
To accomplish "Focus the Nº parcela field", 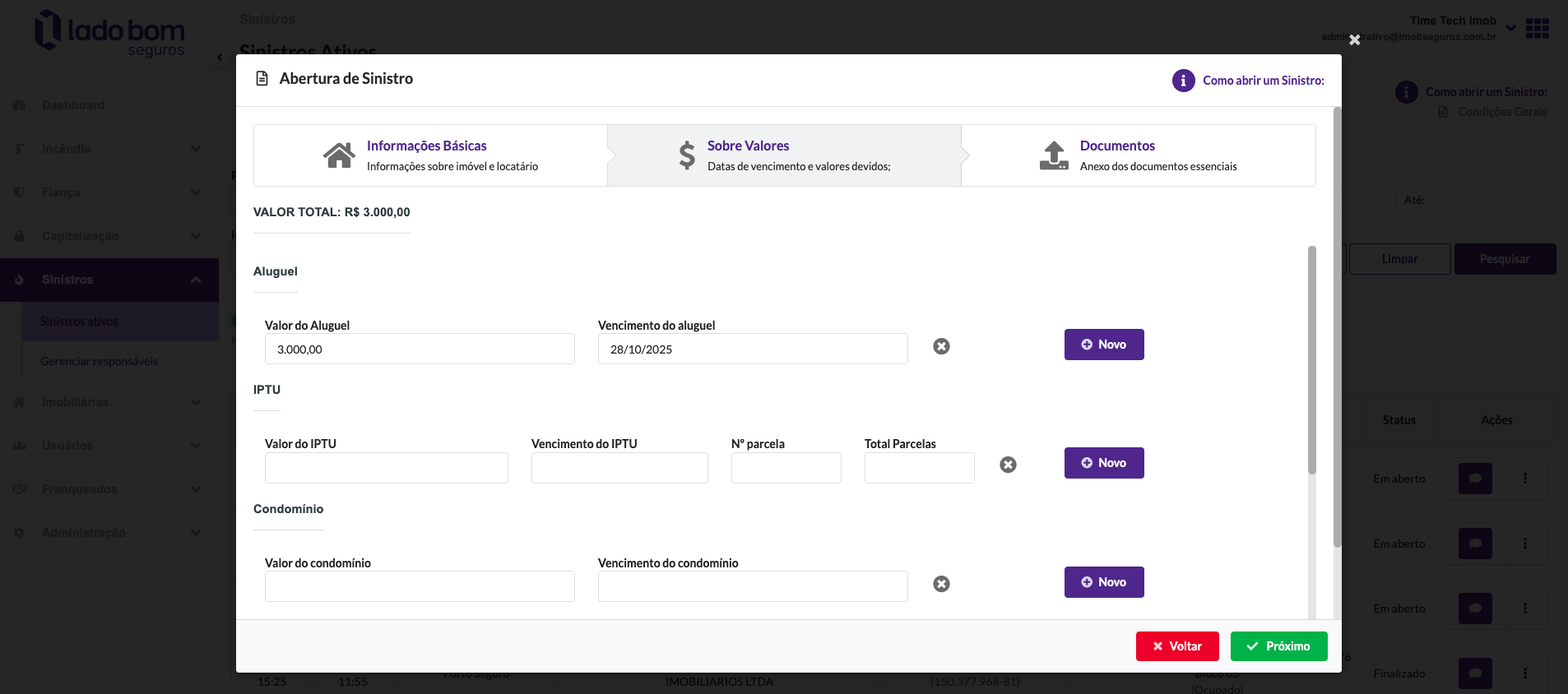I will pyautogui.click(x=786, y=468).
